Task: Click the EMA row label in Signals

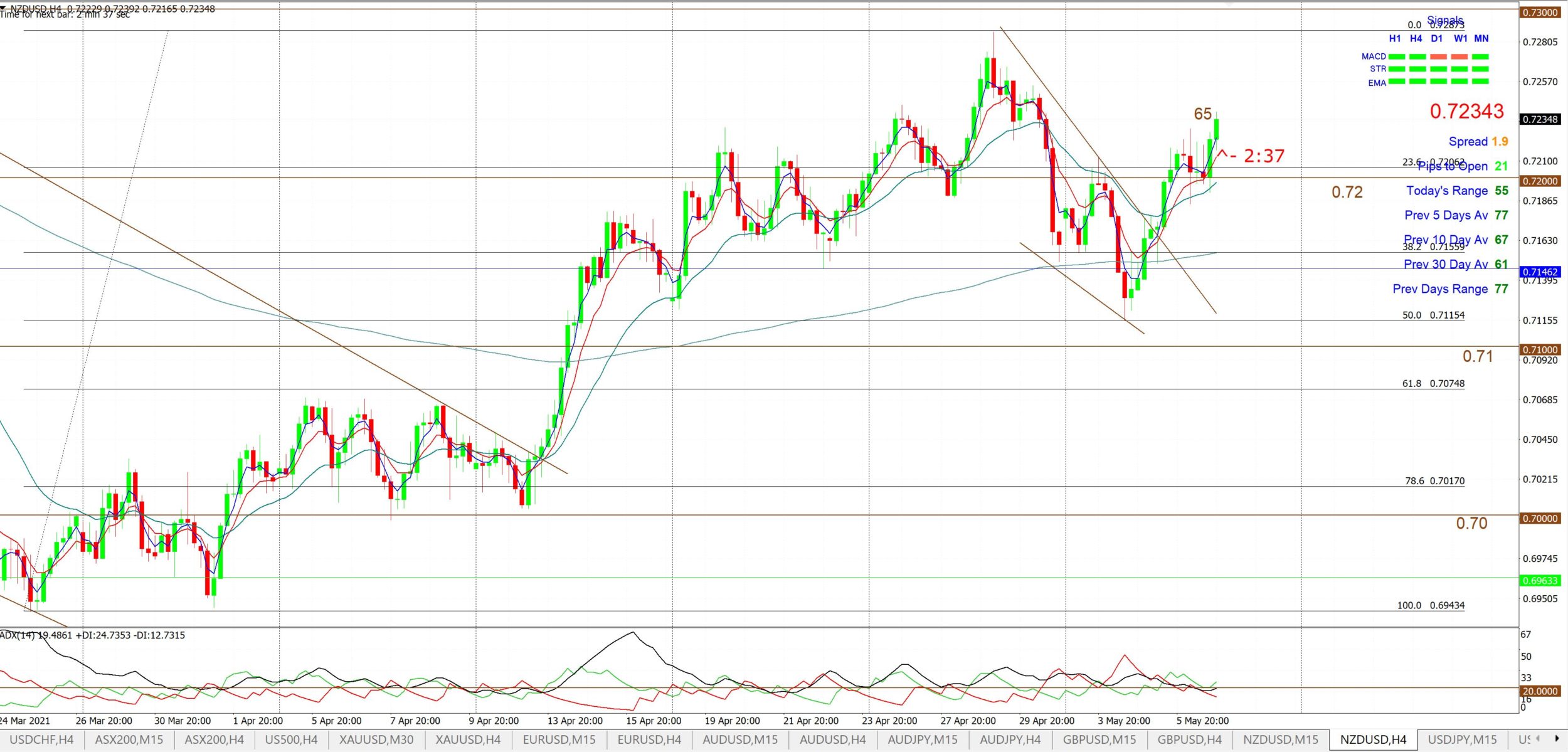Action: (x=1377, y=83)
